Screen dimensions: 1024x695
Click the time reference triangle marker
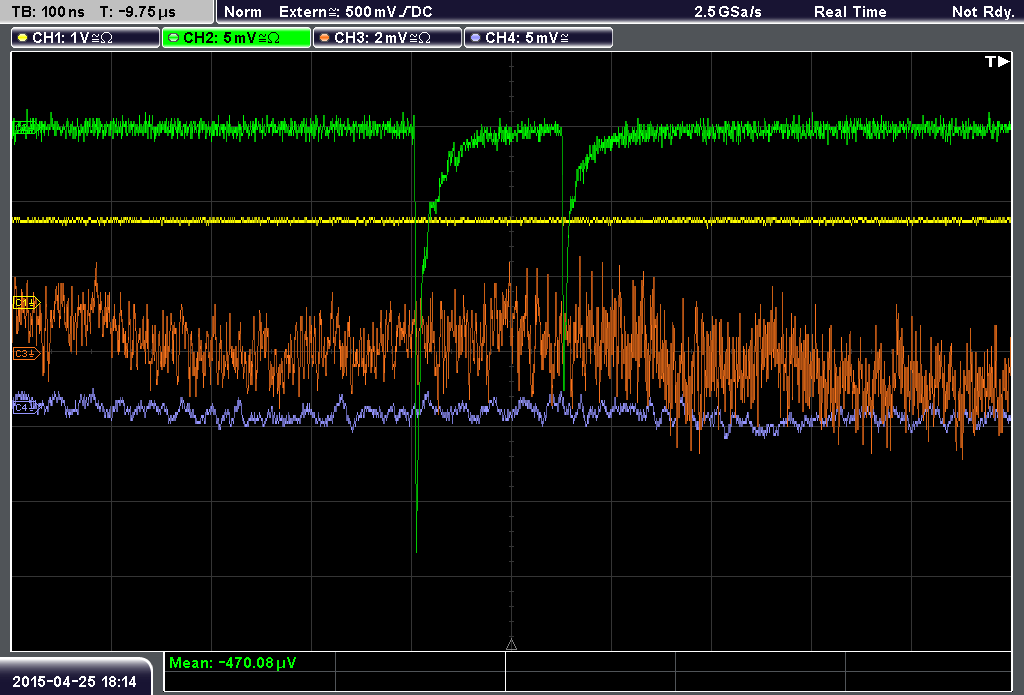pyautogui.click(x=511, y=645)
